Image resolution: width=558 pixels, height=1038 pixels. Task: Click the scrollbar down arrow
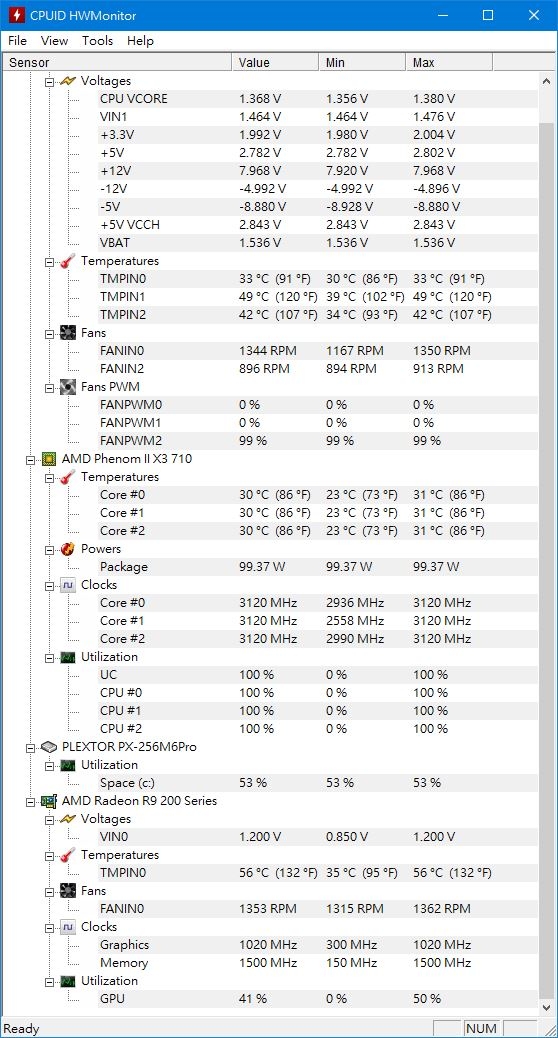547,1008
